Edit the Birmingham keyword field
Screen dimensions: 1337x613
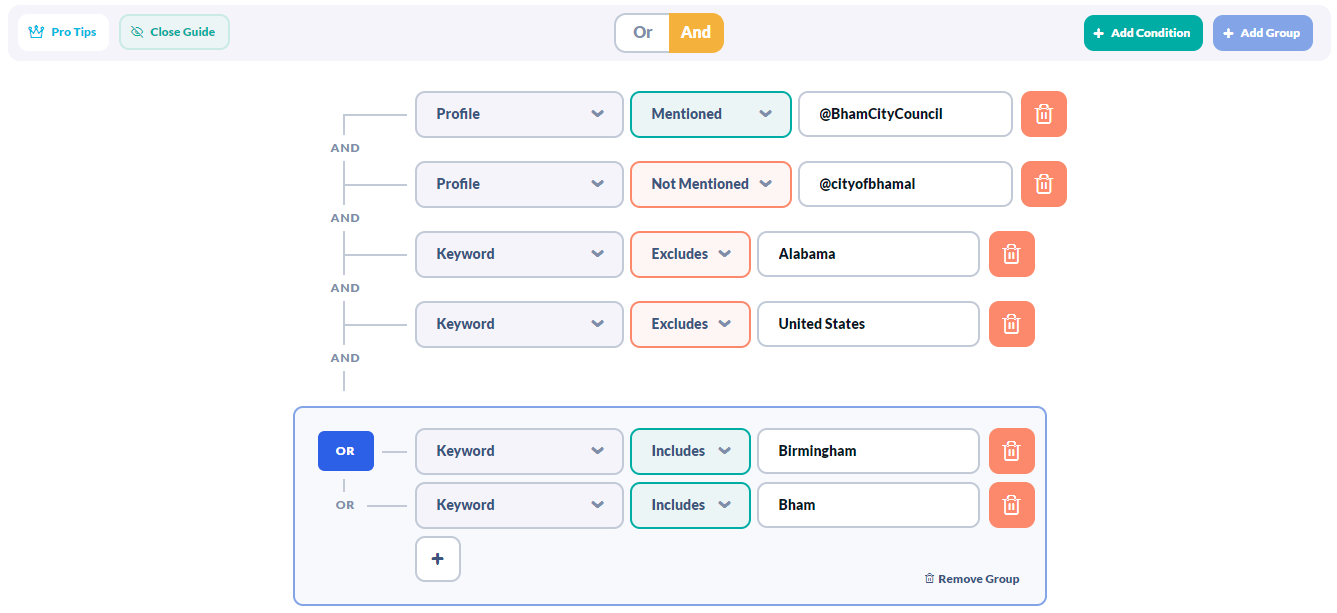click(x=868, y=451)
